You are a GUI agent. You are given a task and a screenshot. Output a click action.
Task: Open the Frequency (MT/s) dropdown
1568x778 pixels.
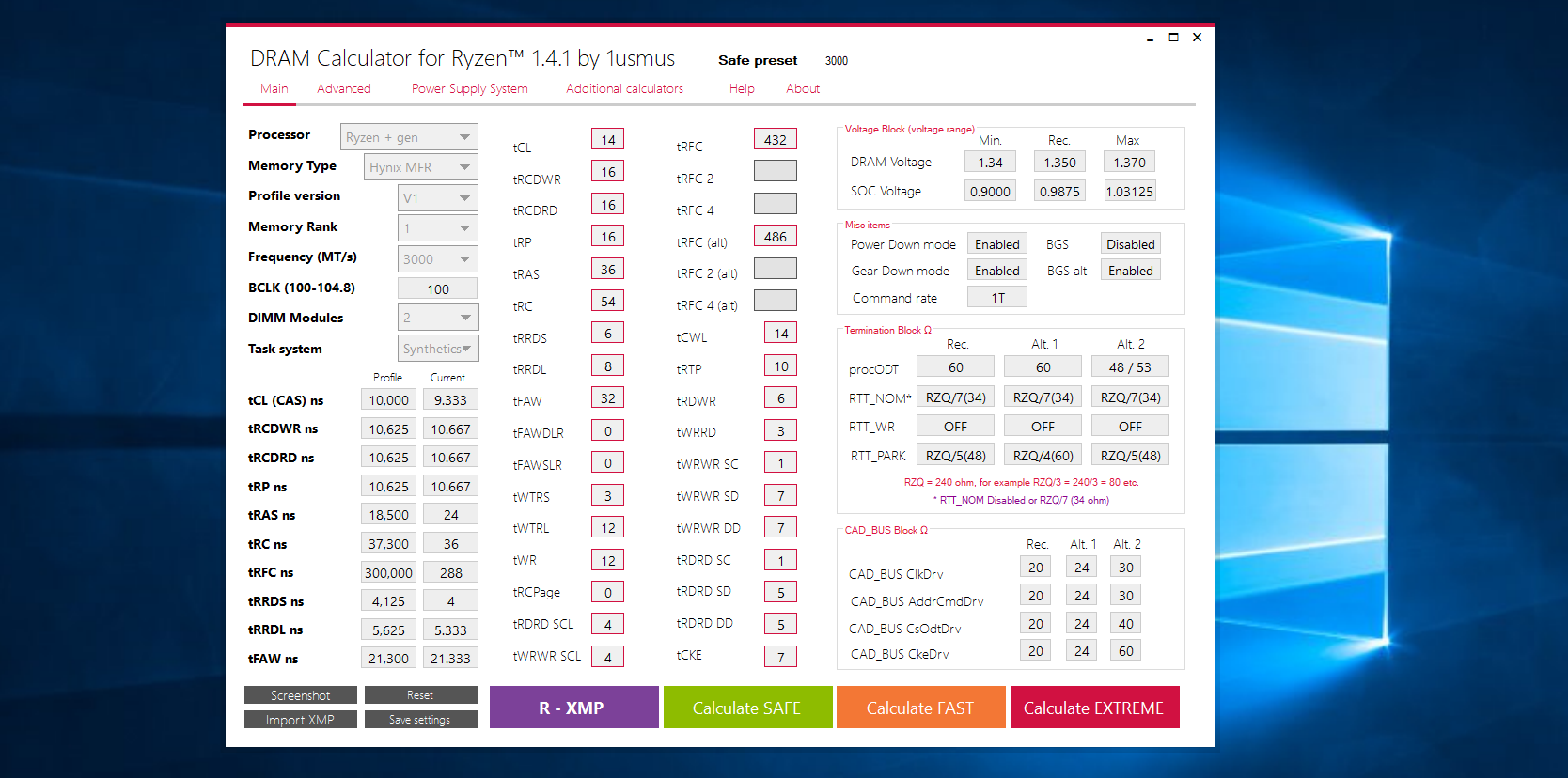tap(438, 259)
